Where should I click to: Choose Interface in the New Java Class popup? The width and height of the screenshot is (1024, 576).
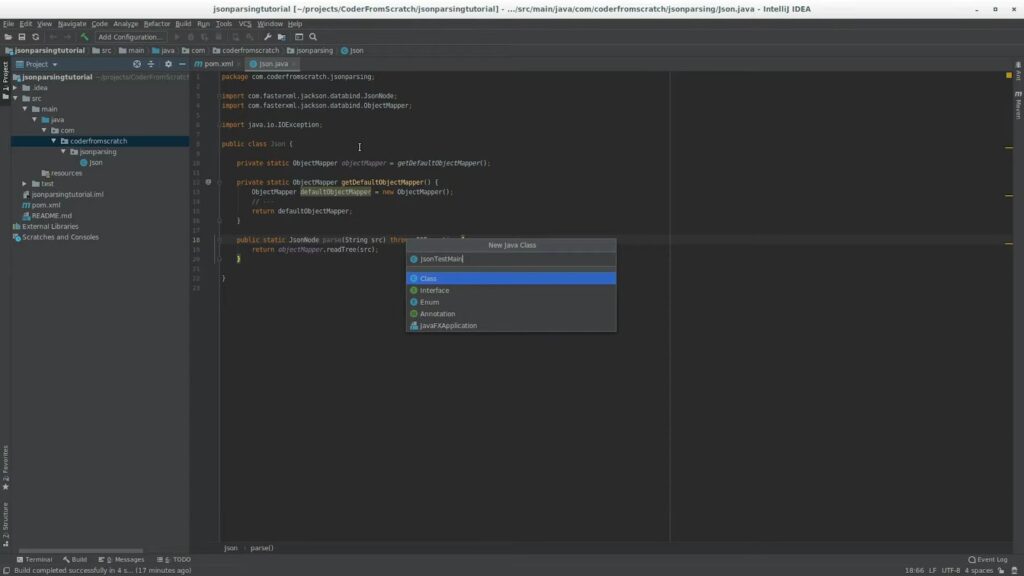click(436, 290)
